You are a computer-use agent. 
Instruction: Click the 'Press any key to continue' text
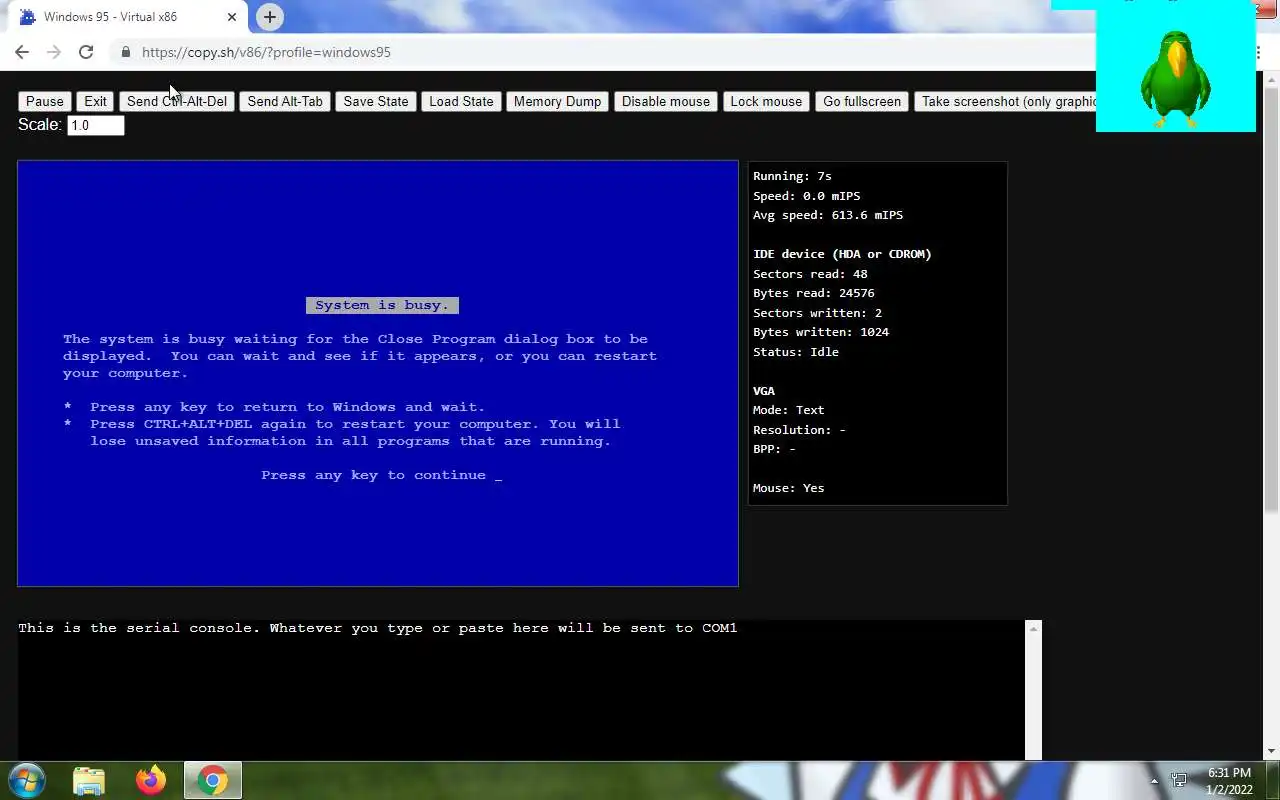point(374,475)
